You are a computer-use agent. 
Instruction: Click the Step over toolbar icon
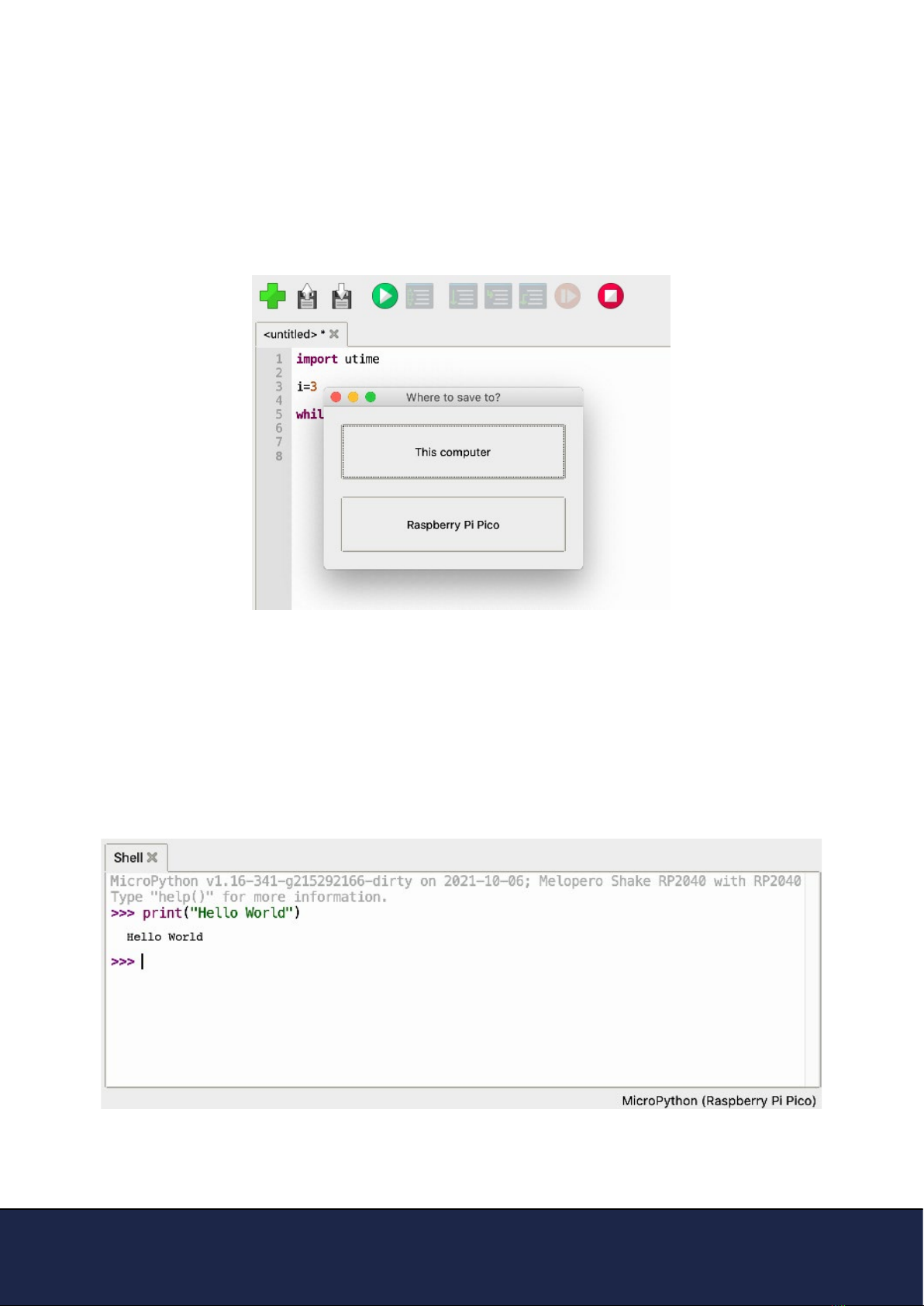coord(463,296)
